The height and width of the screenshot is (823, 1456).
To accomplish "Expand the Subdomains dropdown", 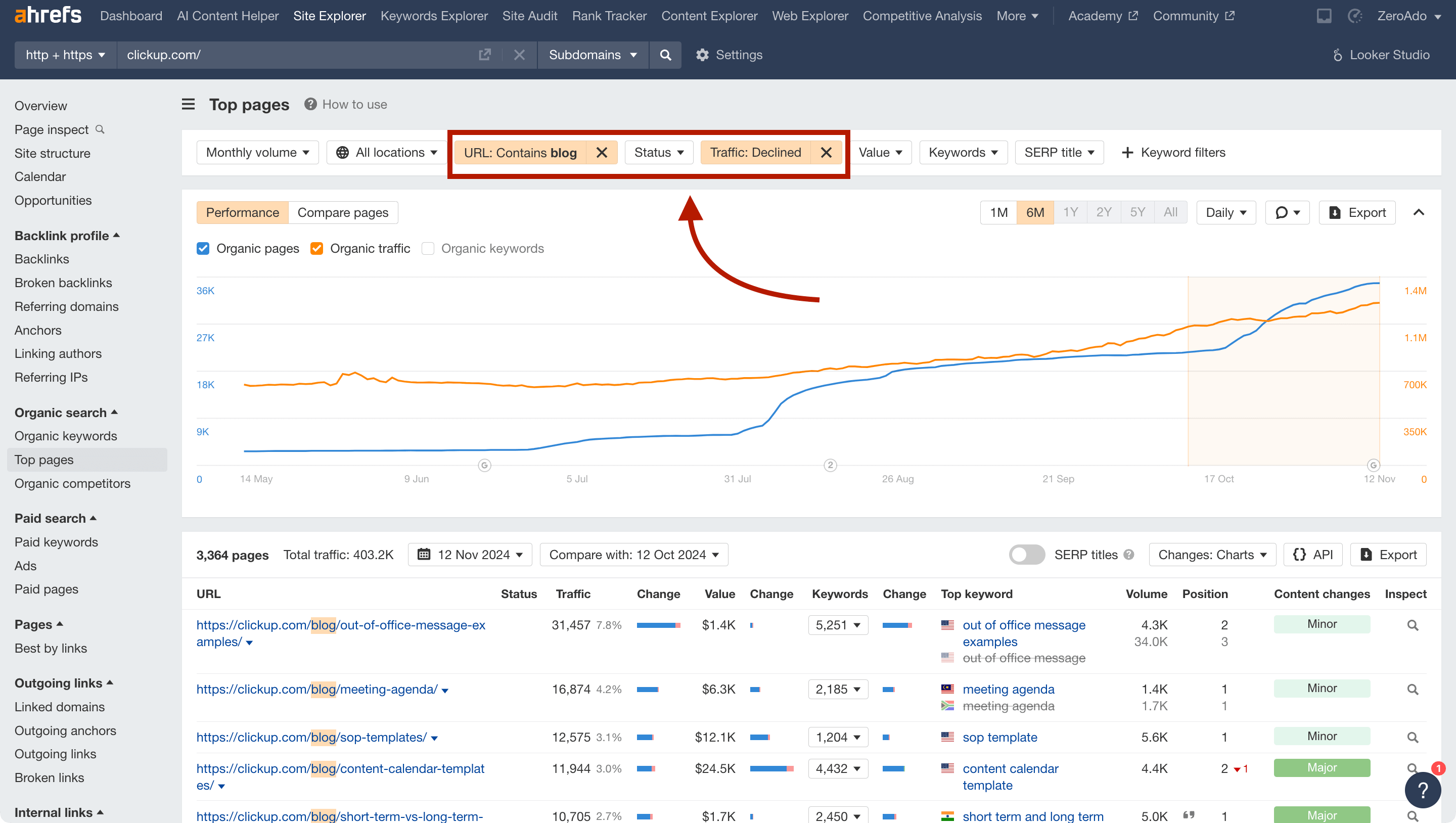I will point(593,55).
